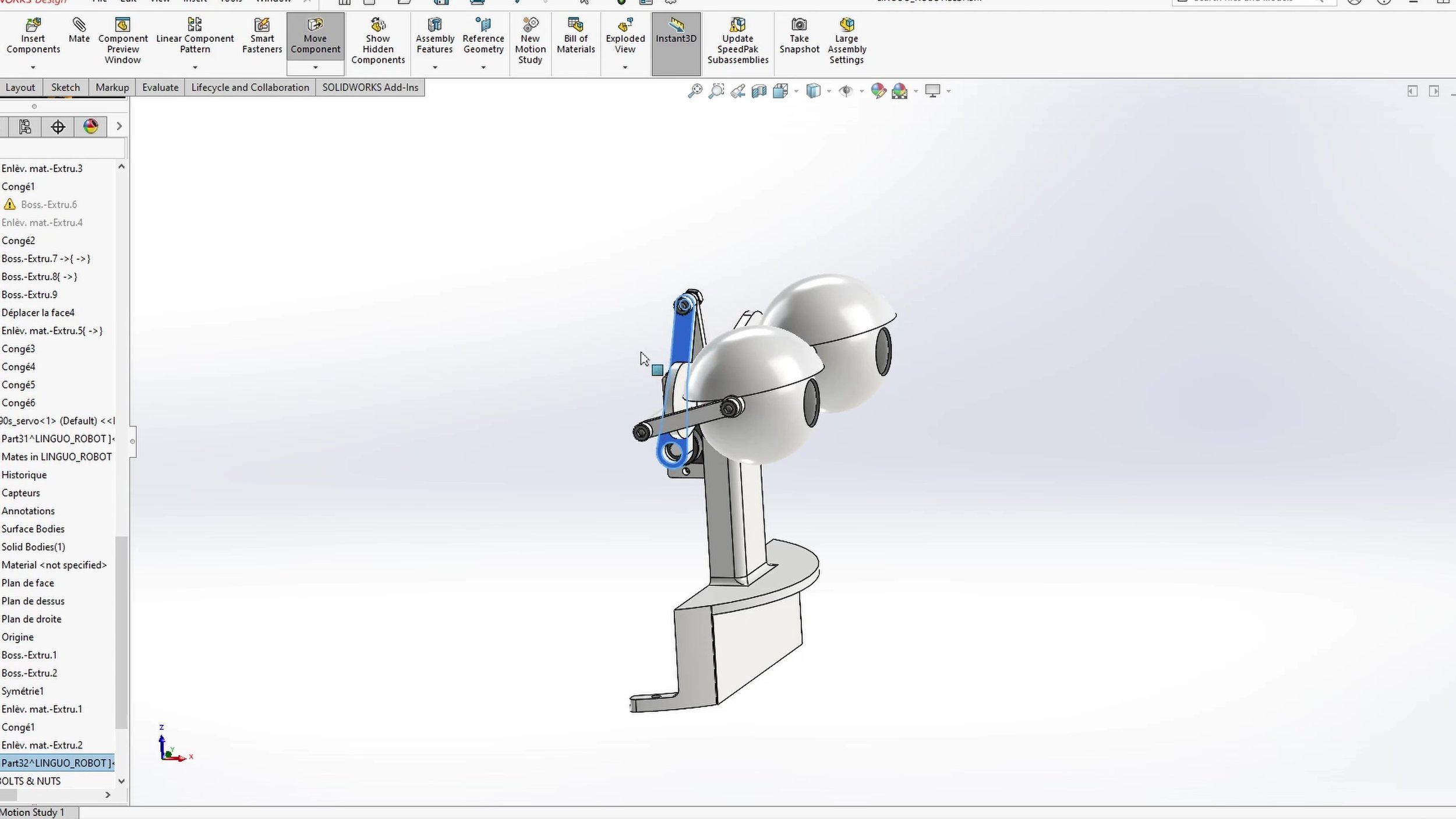
Task: Click feature tree scroll-up arrow
Action: [121, 167]
